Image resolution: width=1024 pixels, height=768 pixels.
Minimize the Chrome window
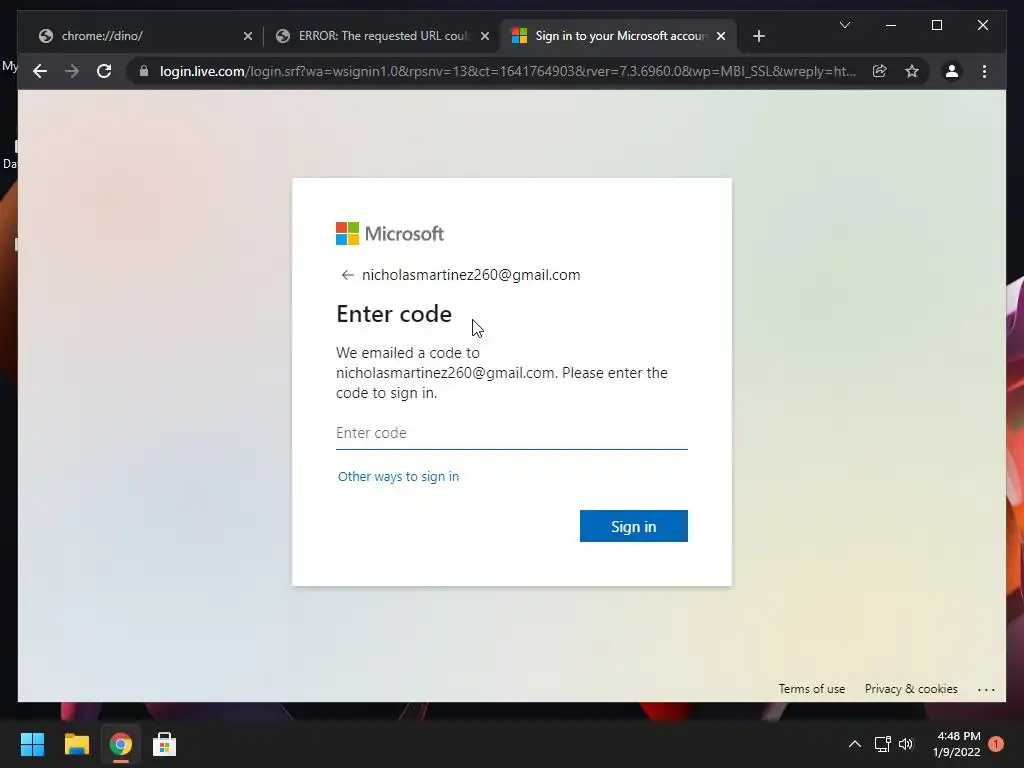point(891,25)
